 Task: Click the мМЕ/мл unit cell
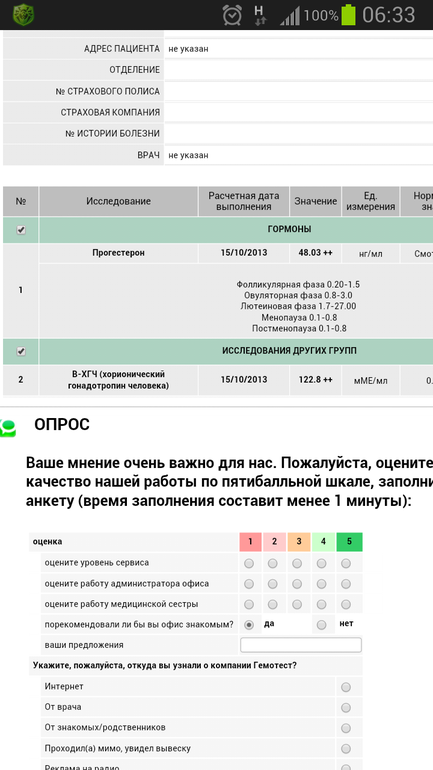[371, 380]
